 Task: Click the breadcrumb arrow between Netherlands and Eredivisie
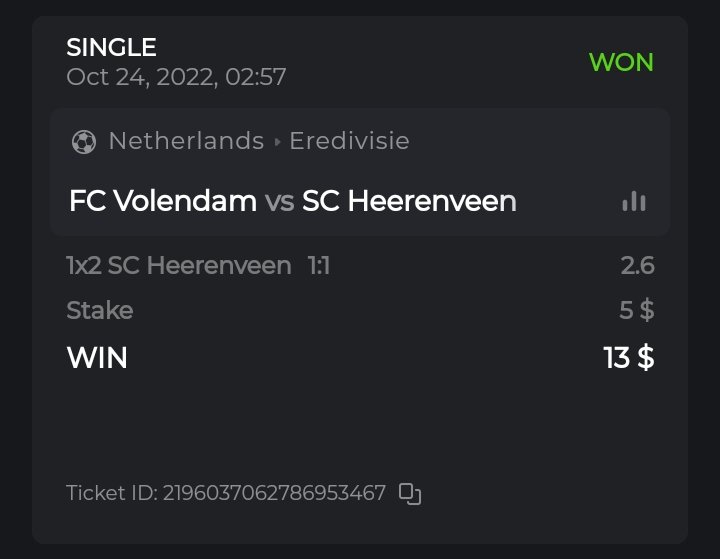click(x=277, y=142)
